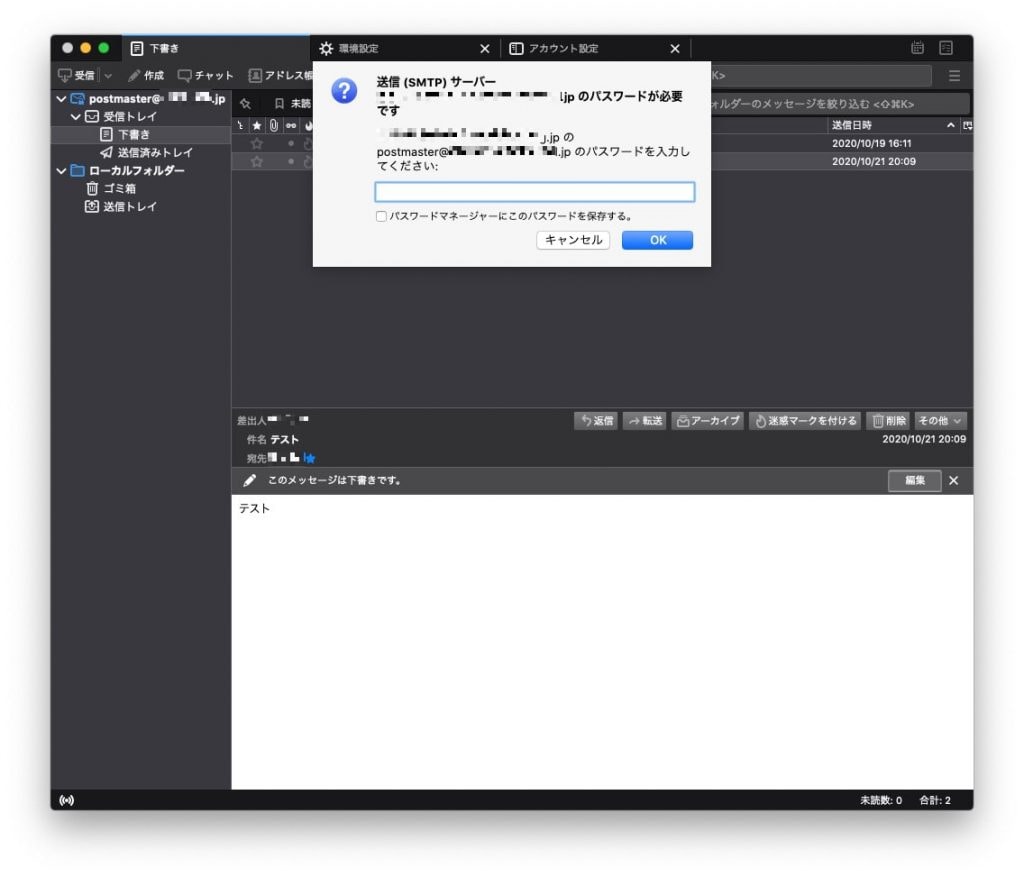Open the hamburger application menu
The image size is (1024, 877).
pyautogui.click(x=954, y=75)
